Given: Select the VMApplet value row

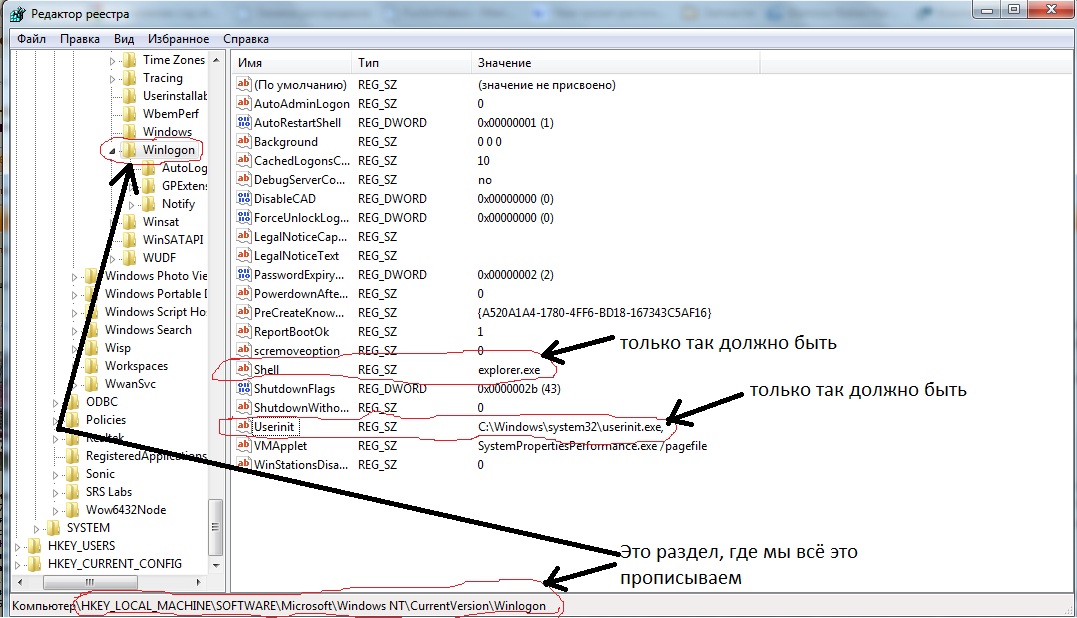Looking at the screenshot, I should pyautogui.click(x=281, y=446).
